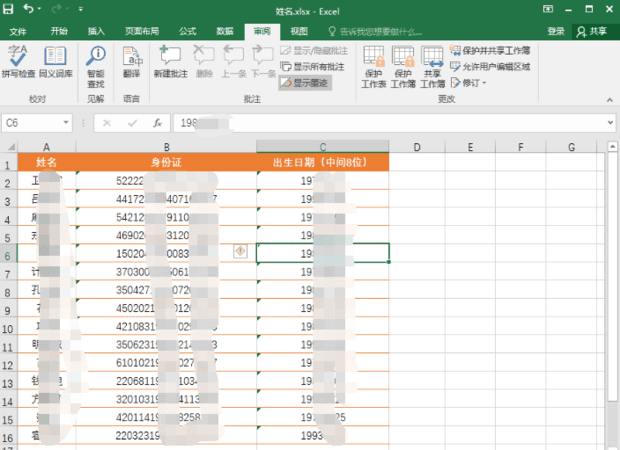Screen dimensions: 620x450
Task: Open Insert Function fx
Action: point(157,123)
